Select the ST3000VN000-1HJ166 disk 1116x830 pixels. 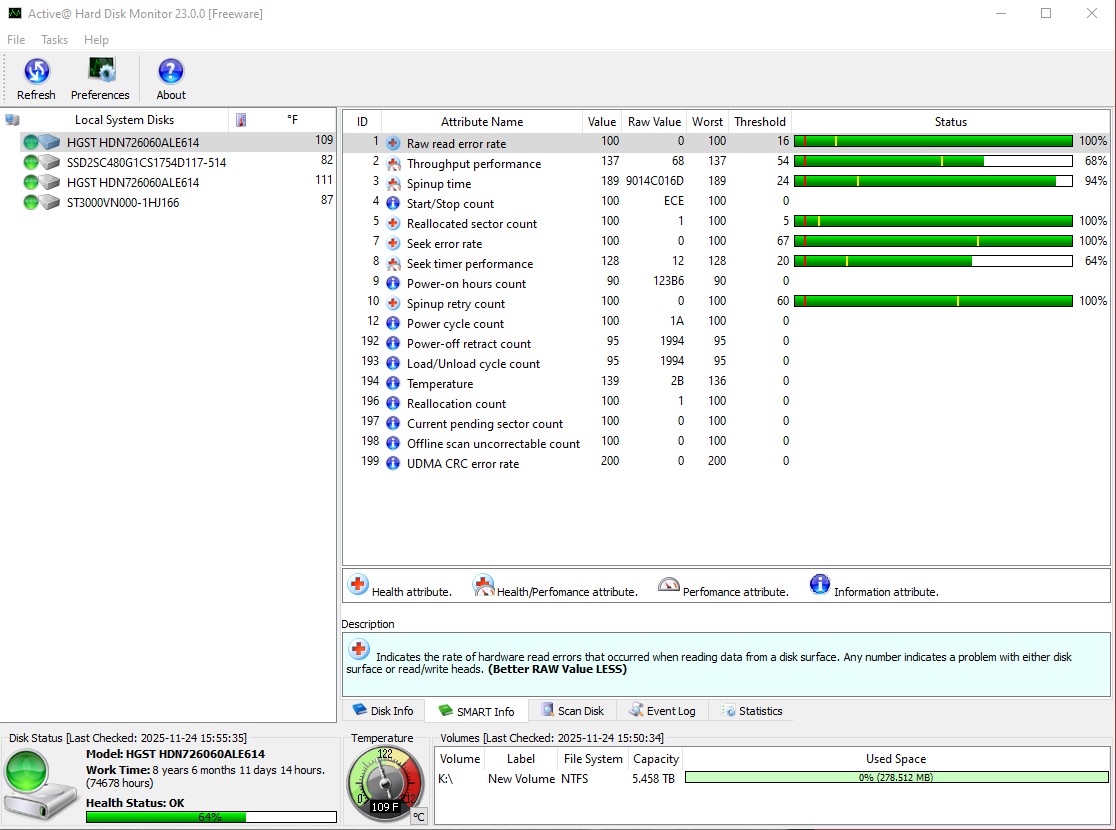coord(123,202)
